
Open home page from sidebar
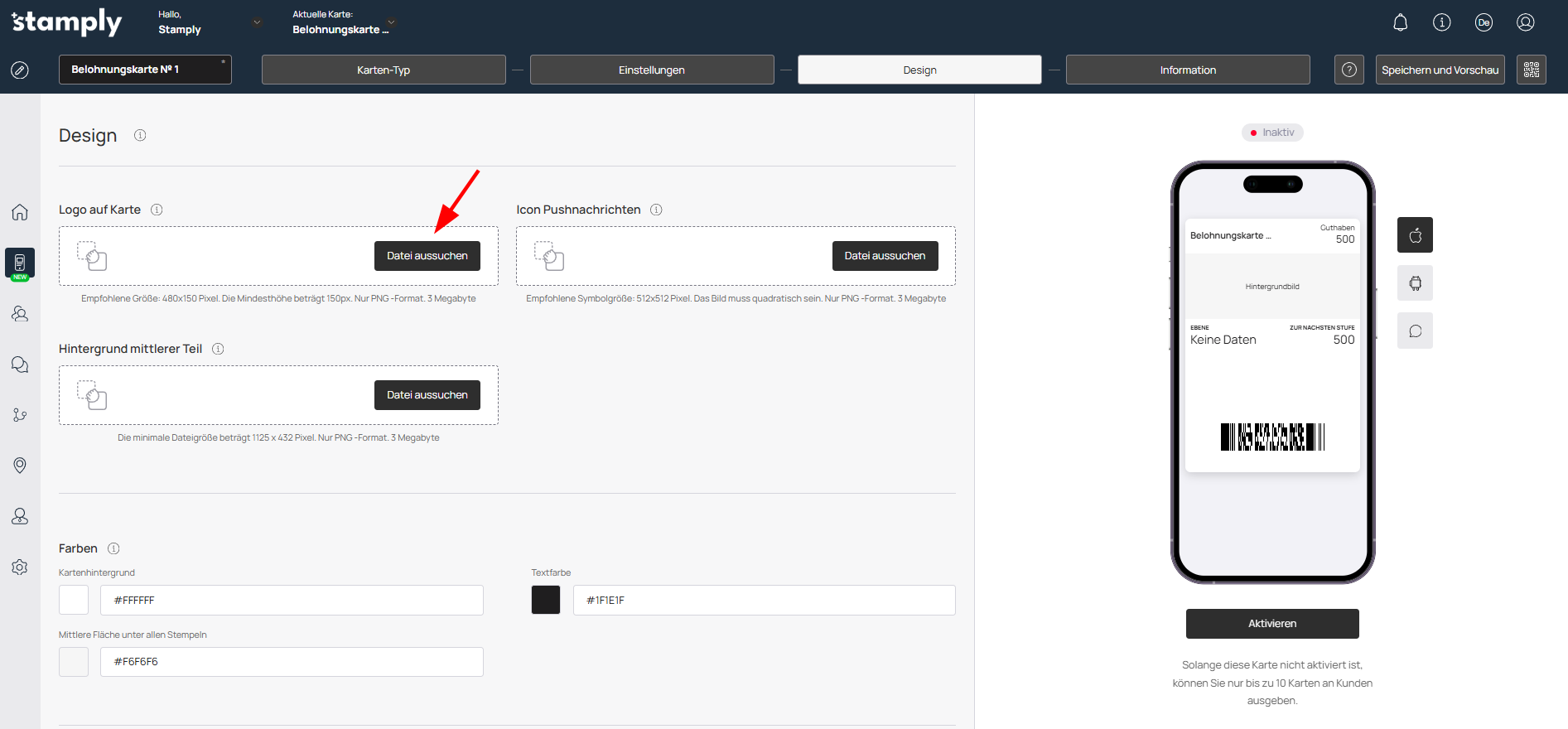click(x=20, y=212)
